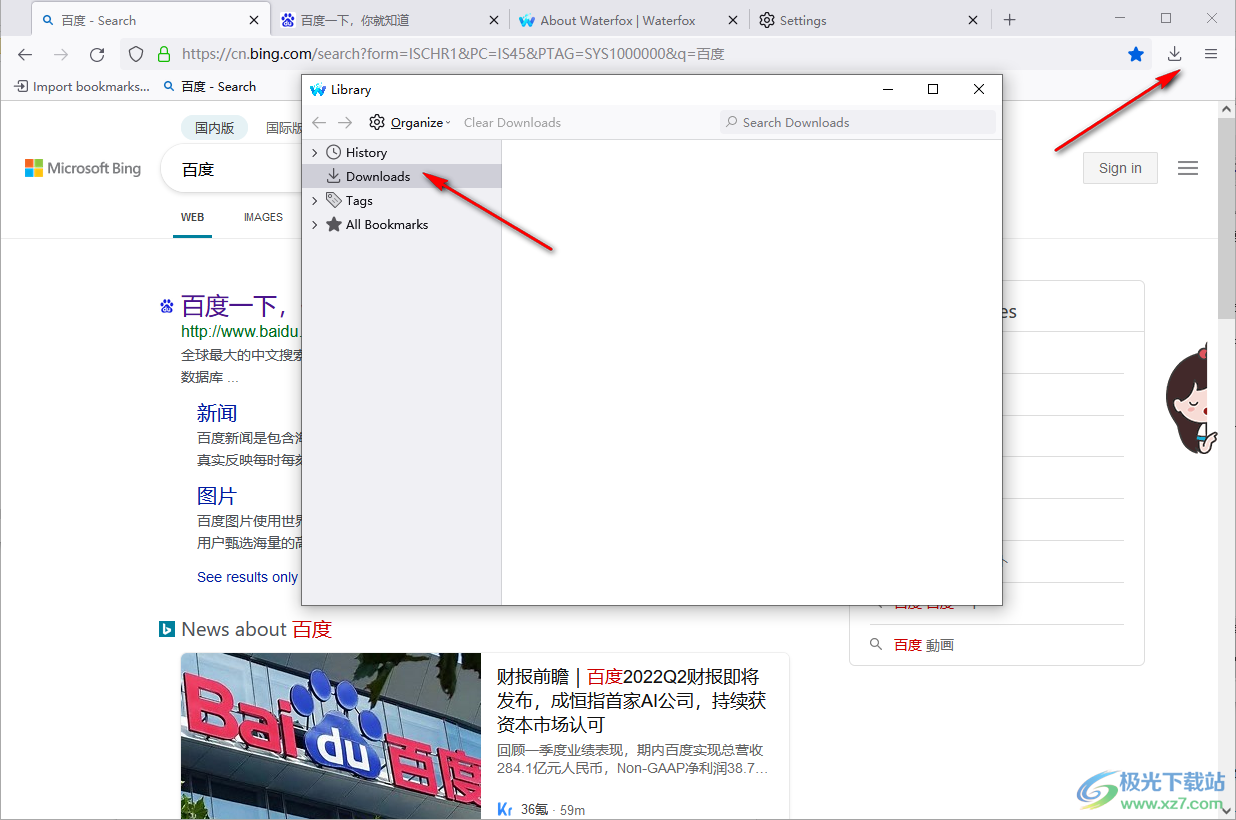Expand the History tree node
The image size is (1236, 820).
pyautogui.click(x=315, y=153)
